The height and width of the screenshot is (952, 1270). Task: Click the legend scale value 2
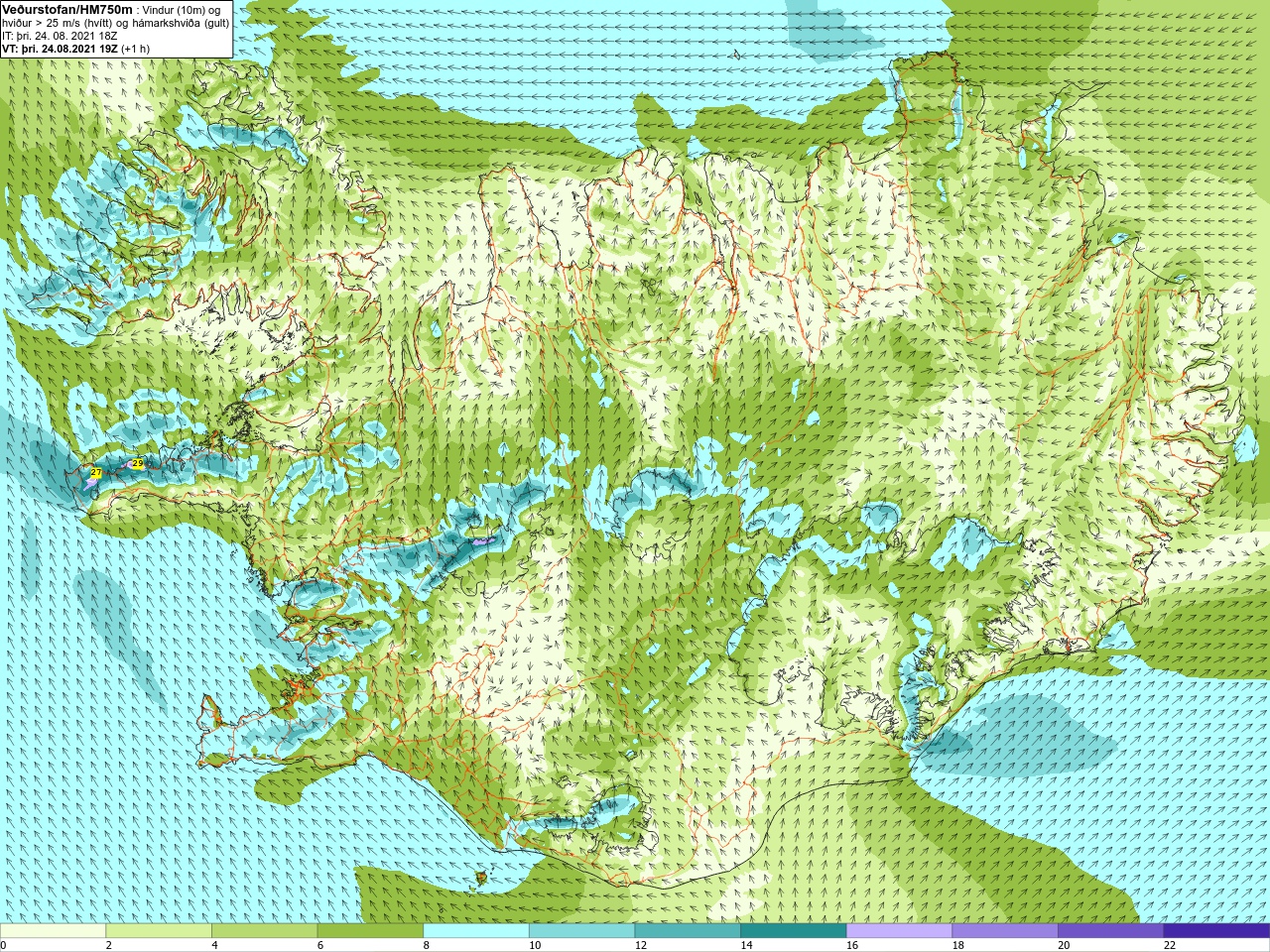[x=109, y=945]
